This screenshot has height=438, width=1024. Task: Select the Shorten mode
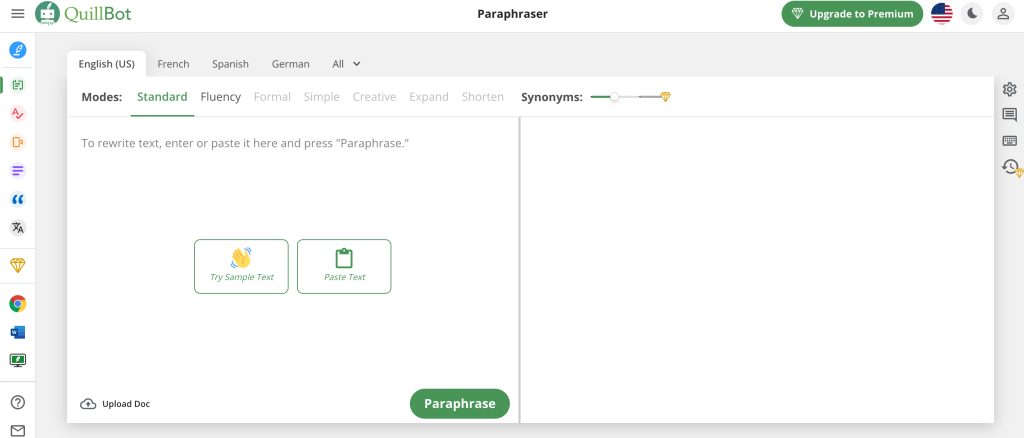point(483,97)
